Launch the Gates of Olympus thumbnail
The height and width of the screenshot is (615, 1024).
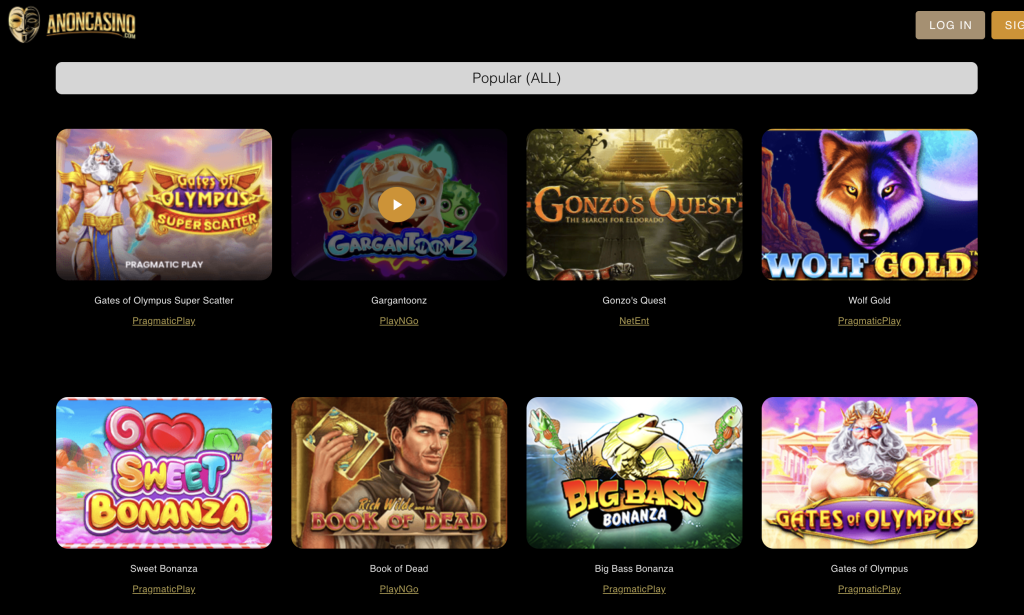tap(869, 473)
